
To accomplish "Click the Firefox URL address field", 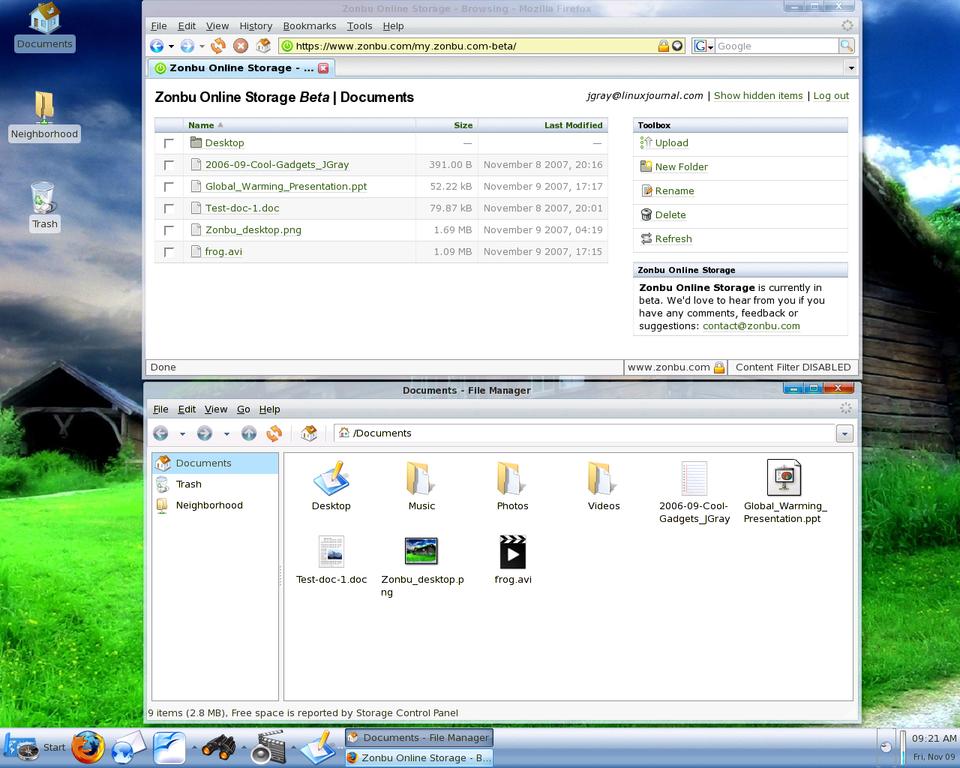I will 470,46.
